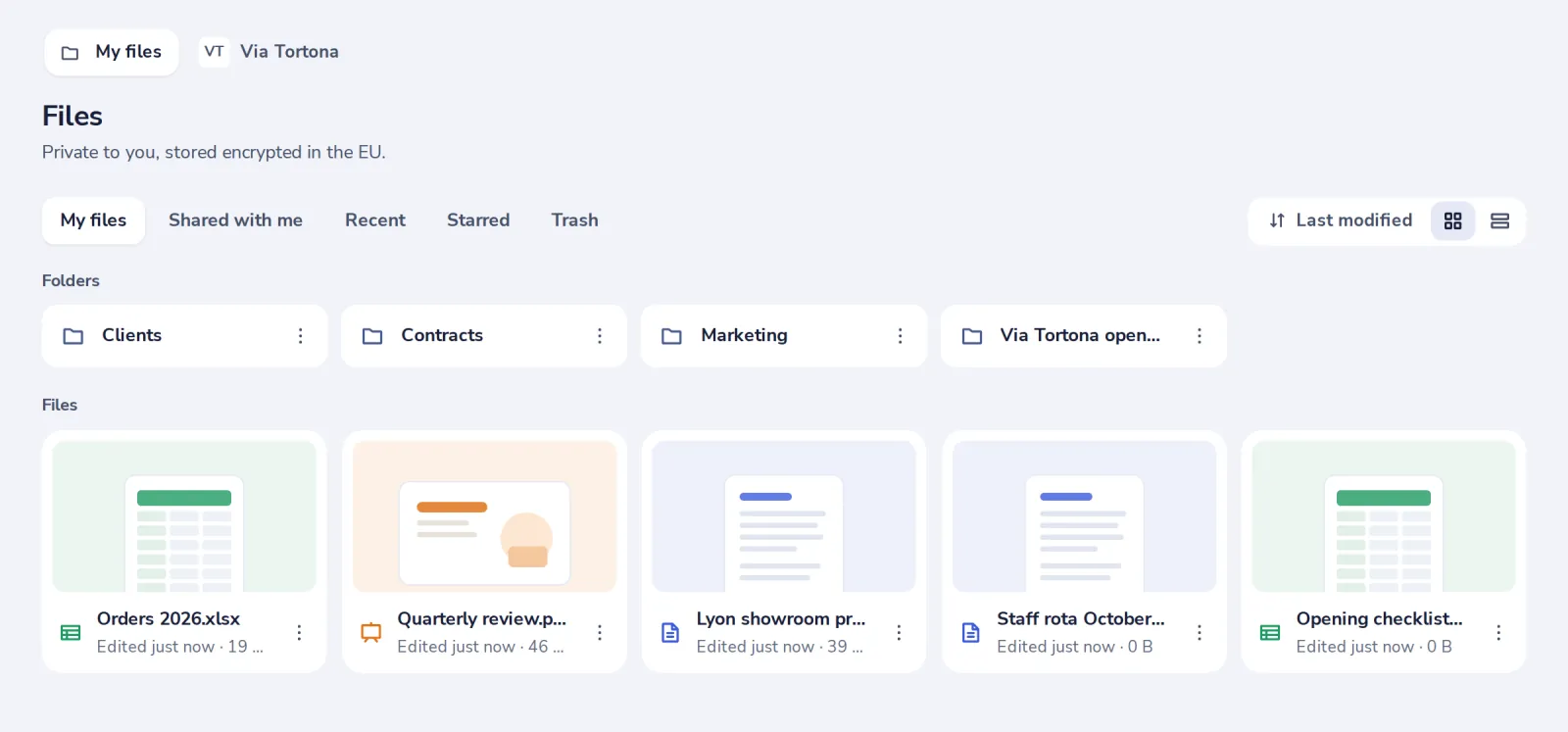Switch to grid view layout

(x=1452, y=221)
